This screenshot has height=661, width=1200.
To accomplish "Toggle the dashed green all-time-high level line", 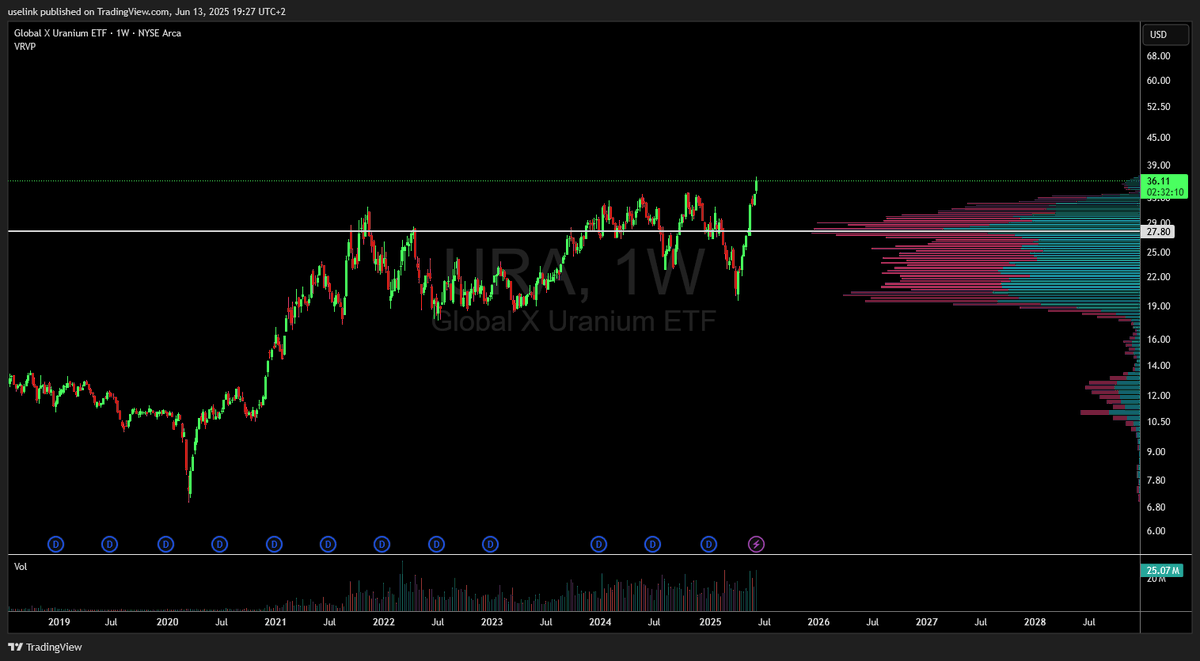I will (400, 181).
